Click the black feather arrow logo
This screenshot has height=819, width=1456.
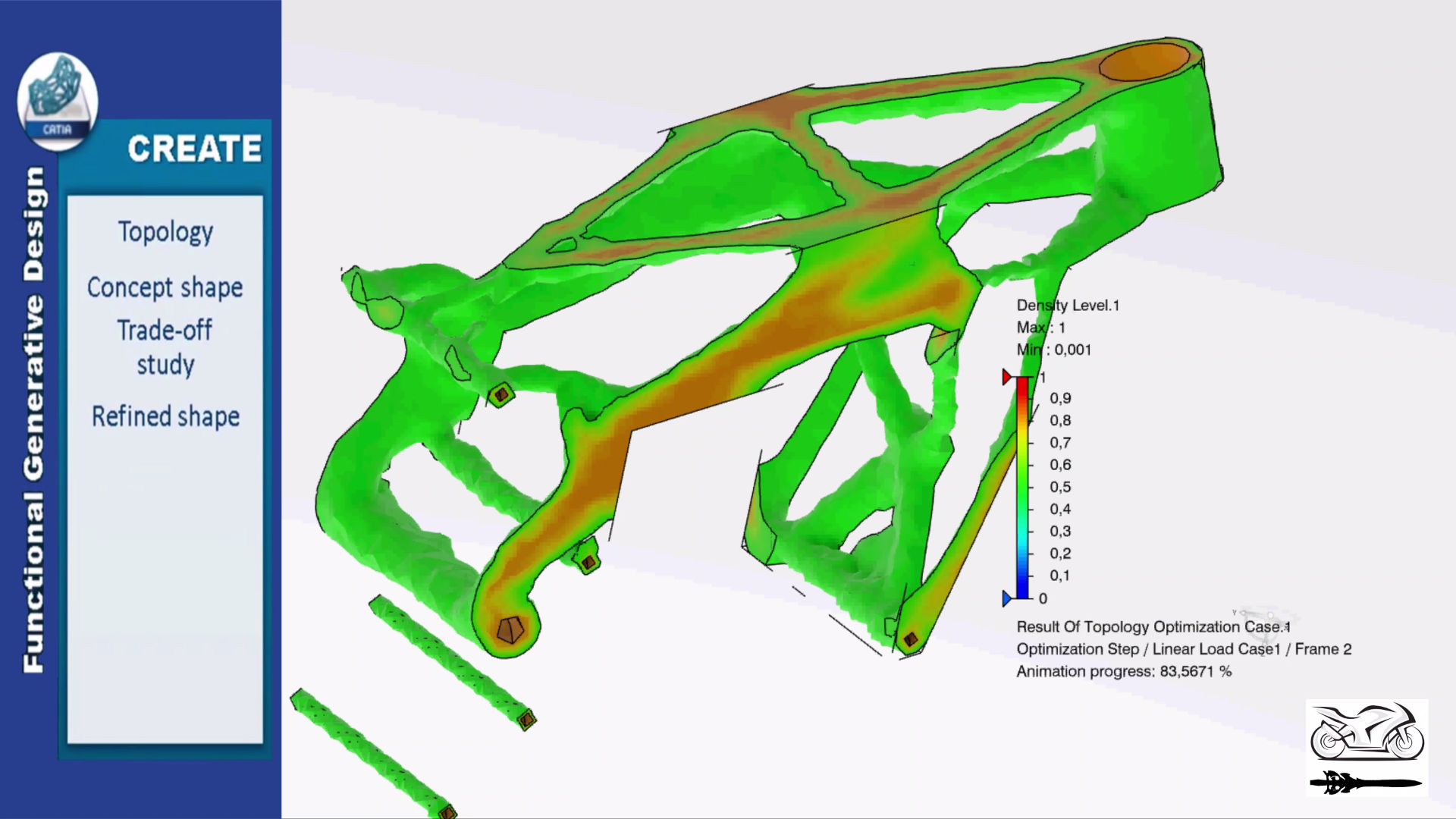coord(1365,783)
